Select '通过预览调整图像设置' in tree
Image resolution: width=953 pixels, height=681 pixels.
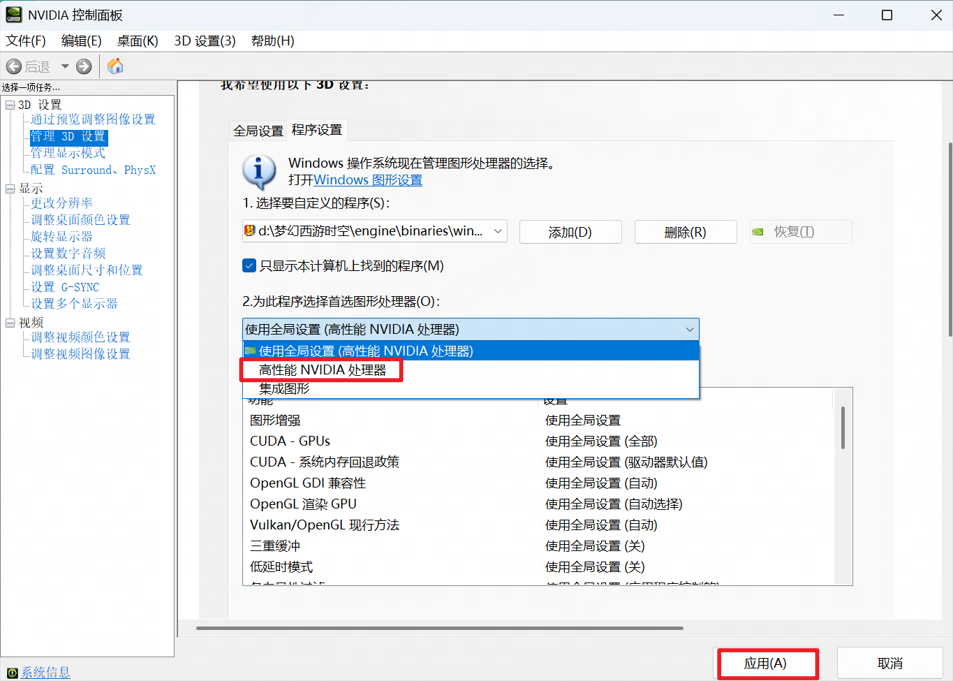[x=93, y=119]
